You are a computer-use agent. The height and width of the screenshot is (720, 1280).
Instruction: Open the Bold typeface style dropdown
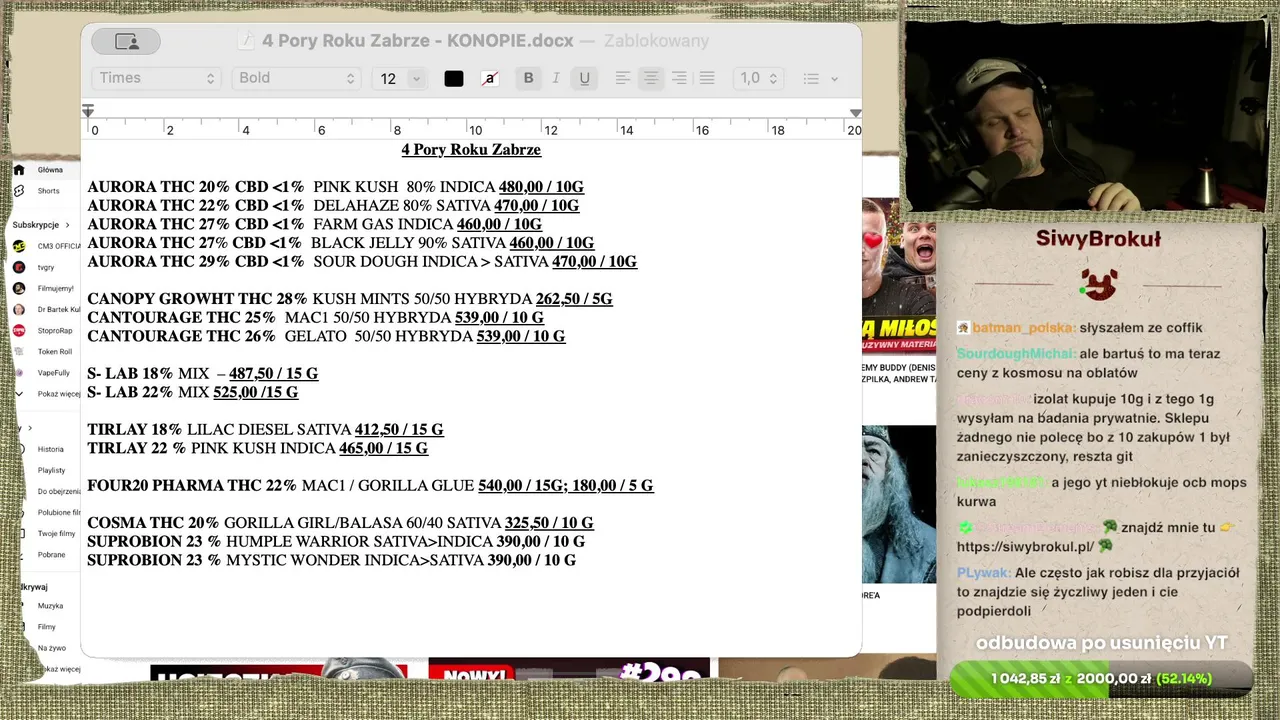[296, 78]
